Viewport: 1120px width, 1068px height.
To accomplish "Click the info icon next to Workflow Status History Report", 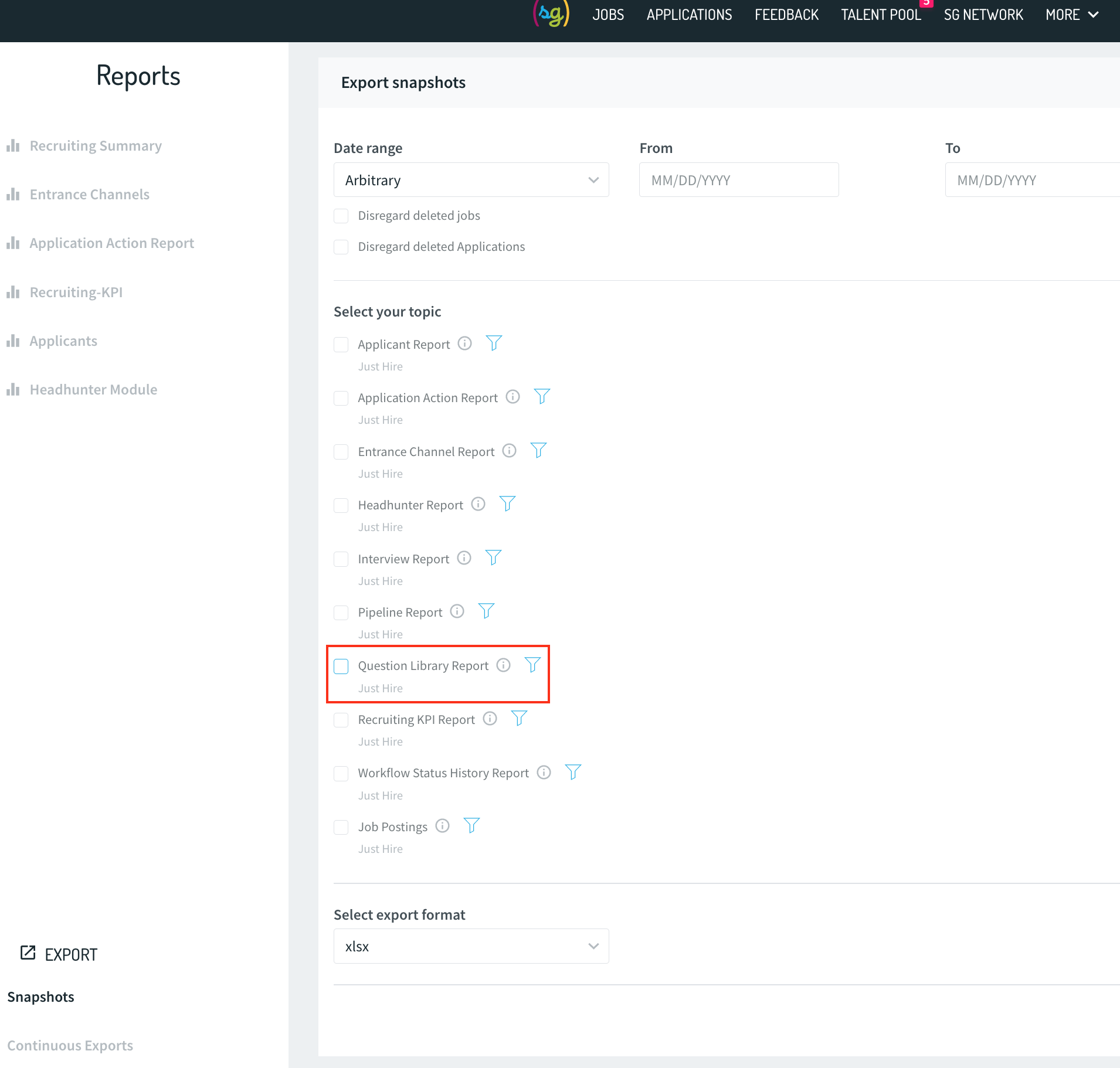I will (x=544, y=772).
